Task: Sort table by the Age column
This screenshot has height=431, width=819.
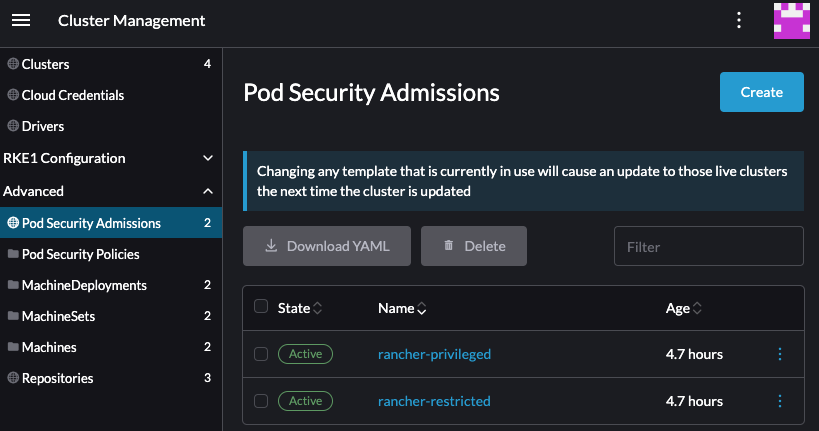Action: click(683, 308)
